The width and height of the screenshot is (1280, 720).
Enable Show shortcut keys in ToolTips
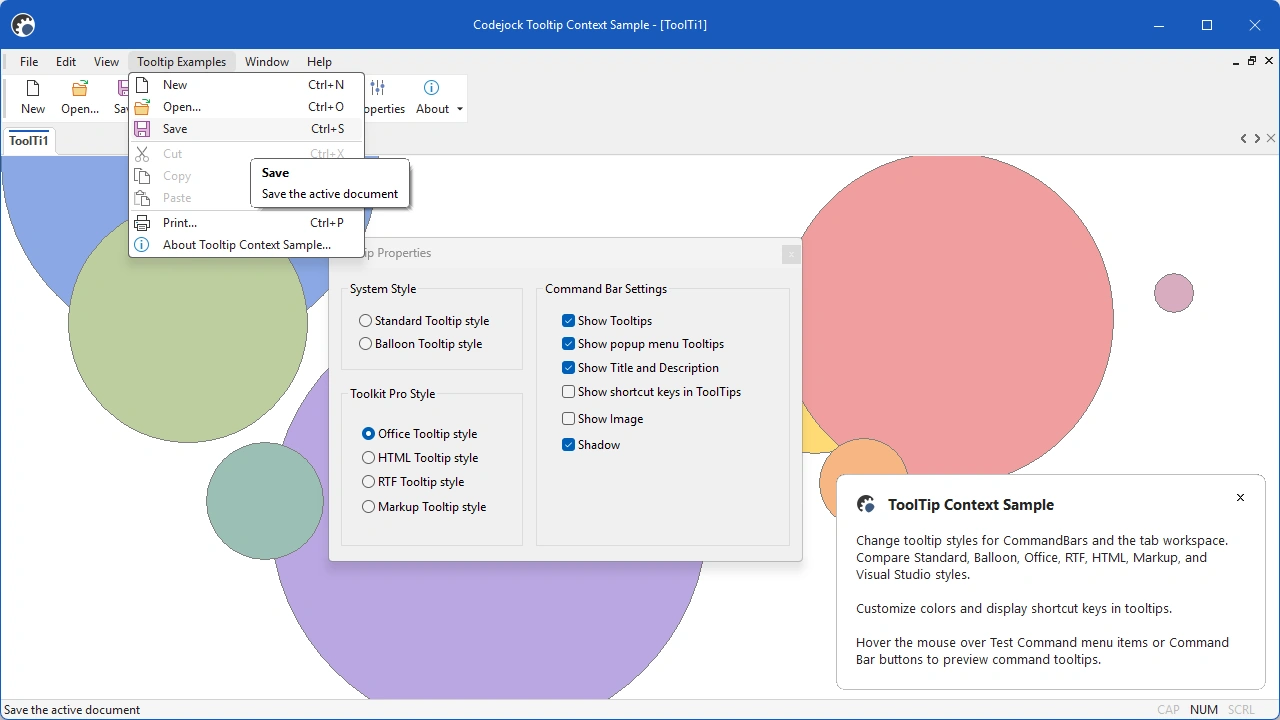651,392
